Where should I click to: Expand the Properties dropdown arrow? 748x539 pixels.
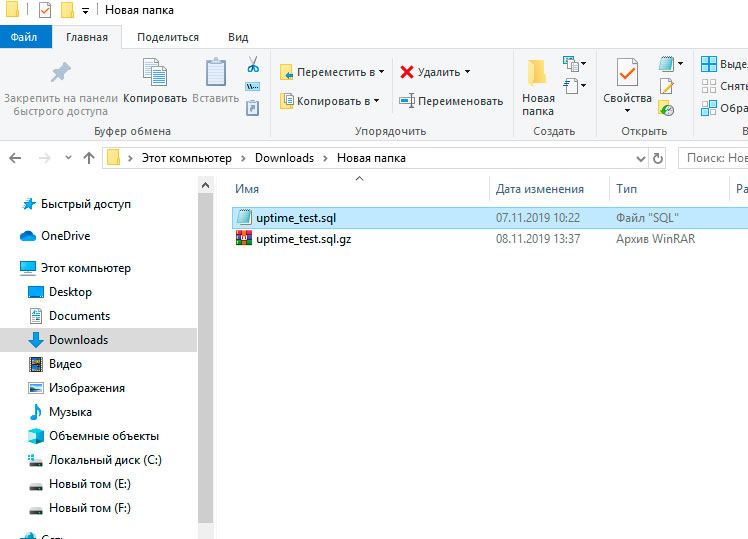click(627, 111)
